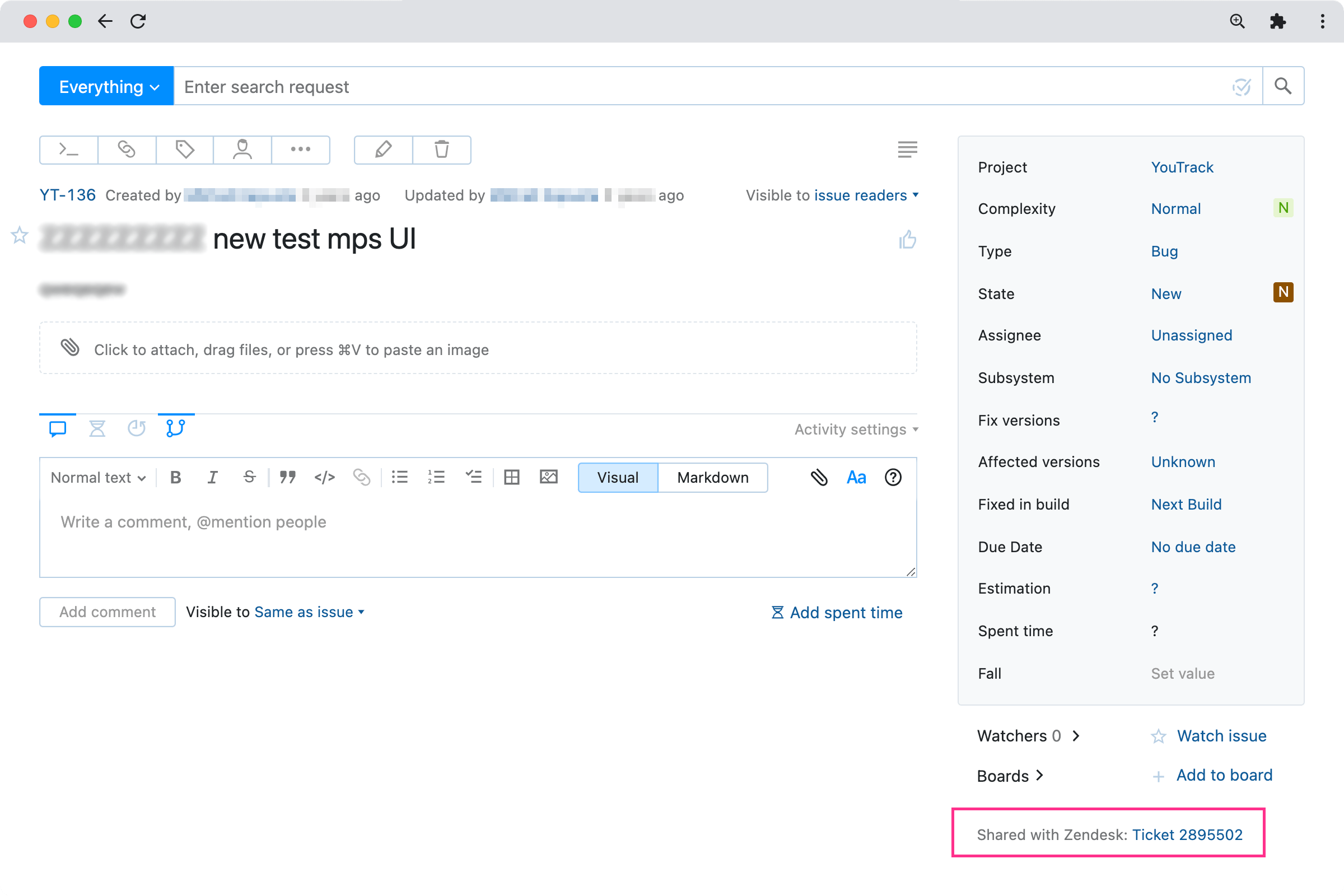Select the comments activity tab
1344x896 pixels.
click(58, 428)
